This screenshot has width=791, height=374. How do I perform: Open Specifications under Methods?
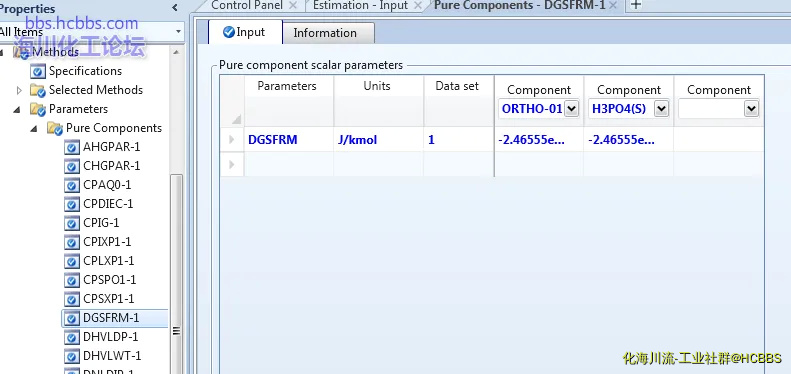pyautogui.click(x=85, y=71)
